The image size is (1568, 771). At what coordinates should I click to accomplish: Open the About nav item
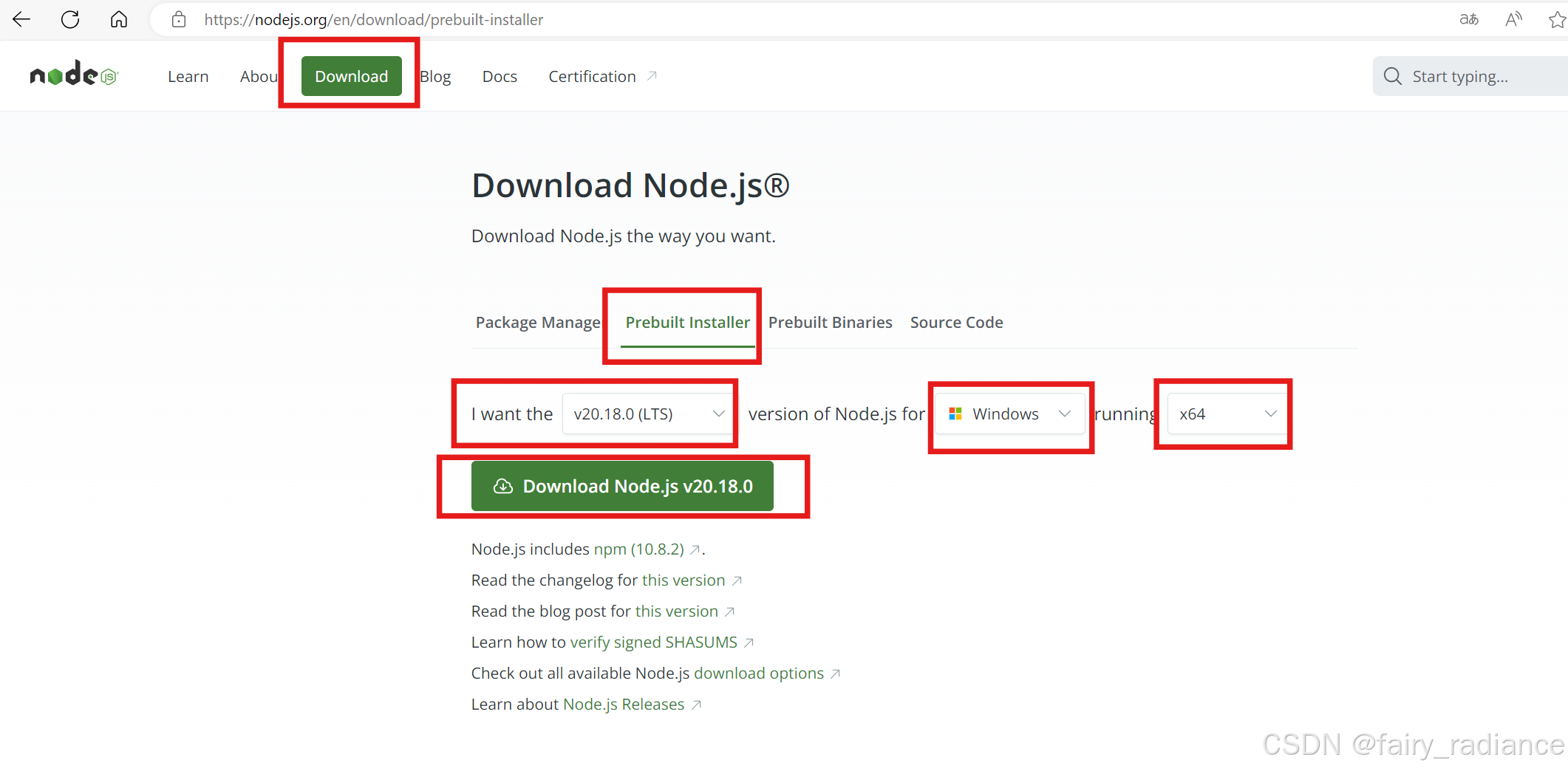point(259,76)
